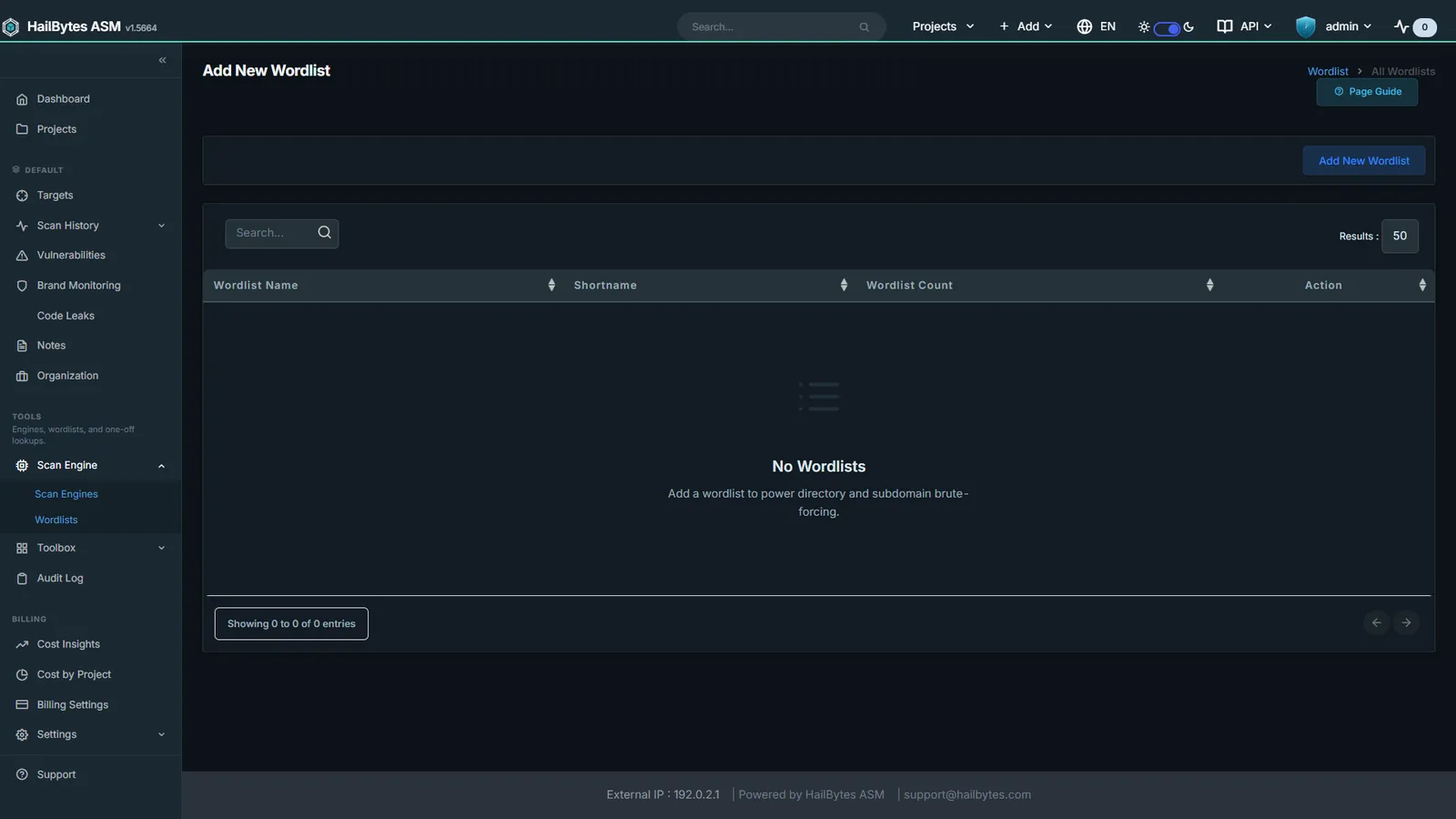The height and width of the screenshot is (819, 1456).
Task: Open Wordlists submenu item
Action: click(56, 520)
